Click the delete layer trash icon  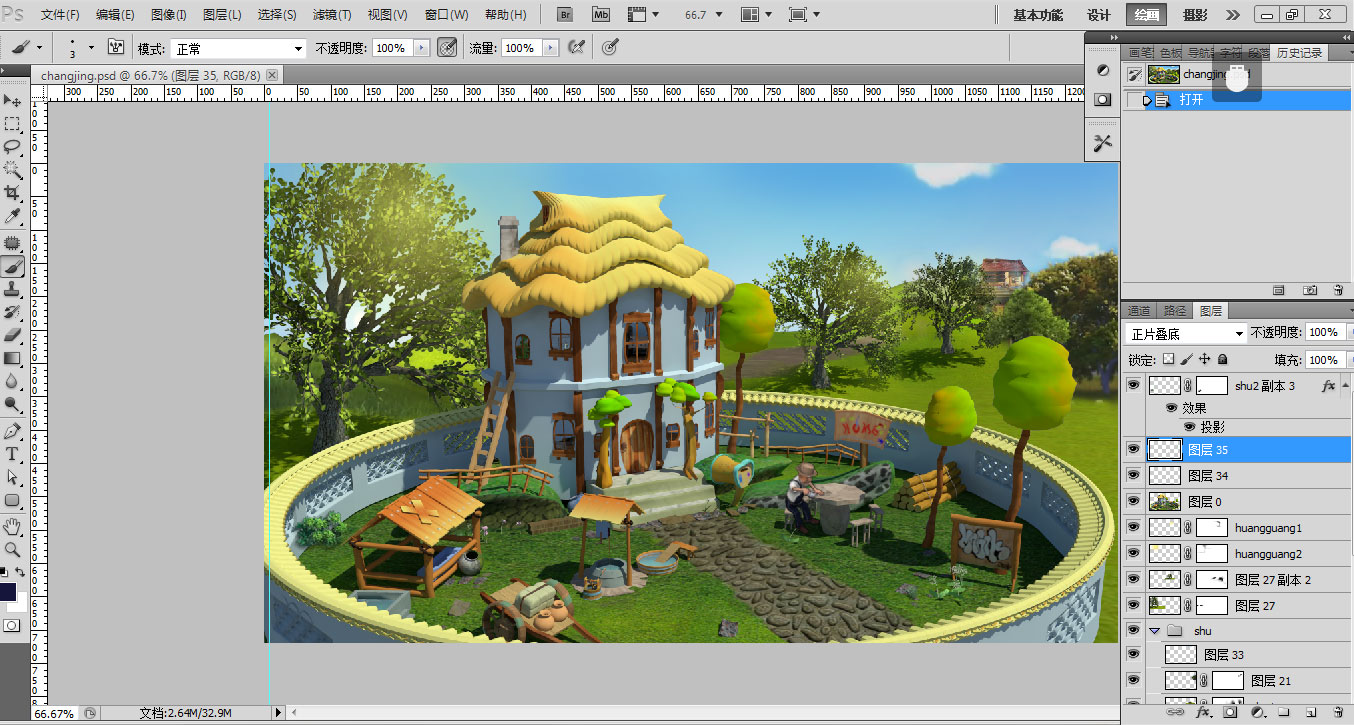(1337, 713)
